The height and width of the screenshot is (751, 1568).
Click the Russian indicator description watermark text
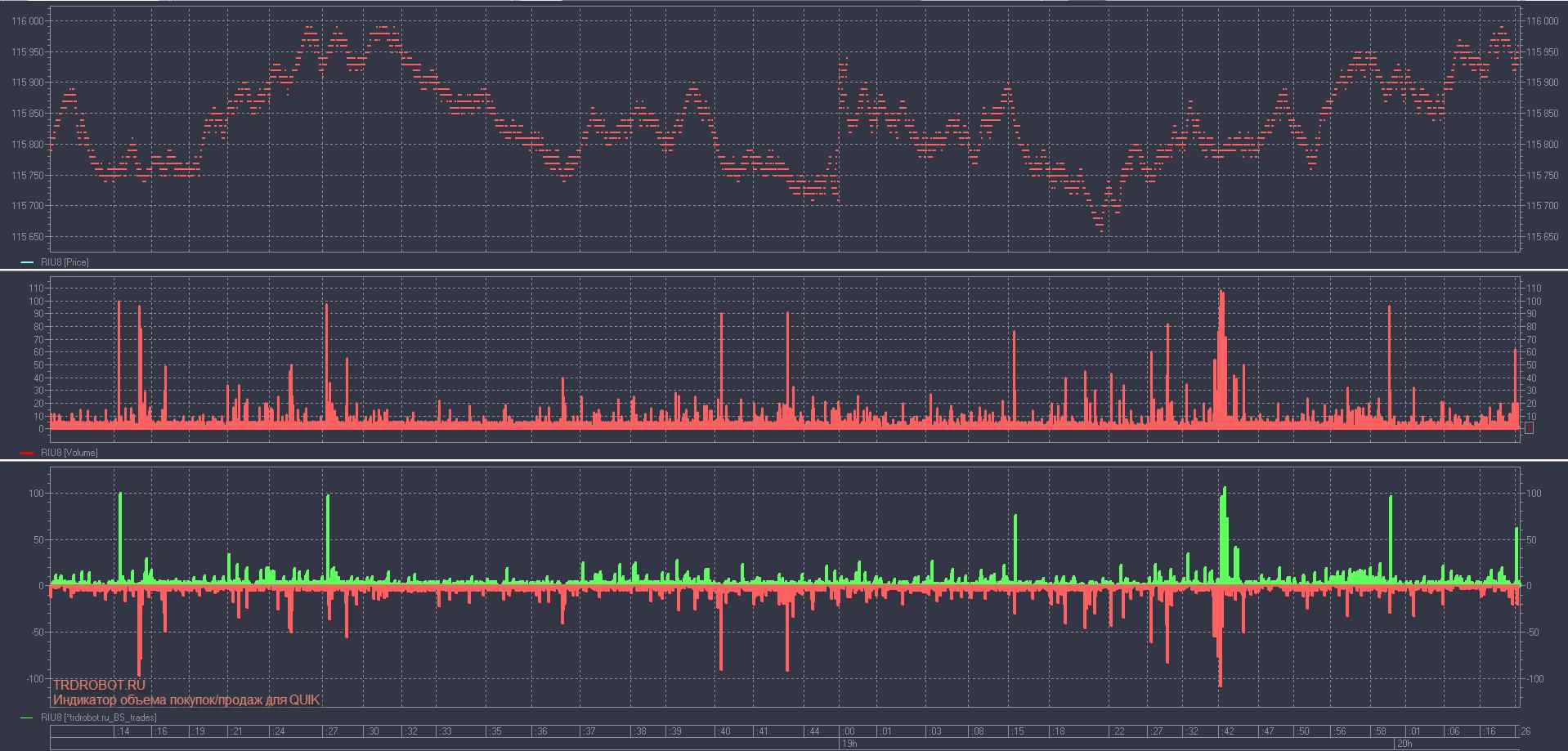click(x=186, y=700)
